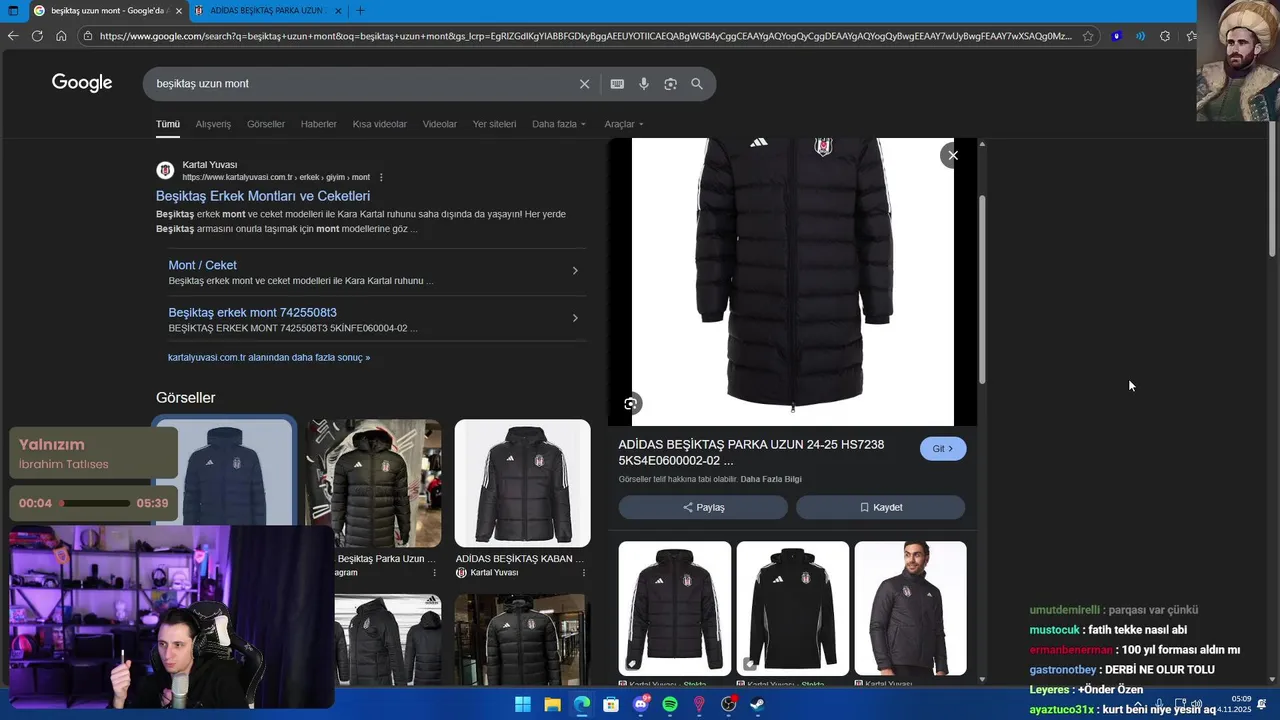This screenshot has height=720, width=1280.
Task: Open Steam from the taskbar
Action: [758, 705]
